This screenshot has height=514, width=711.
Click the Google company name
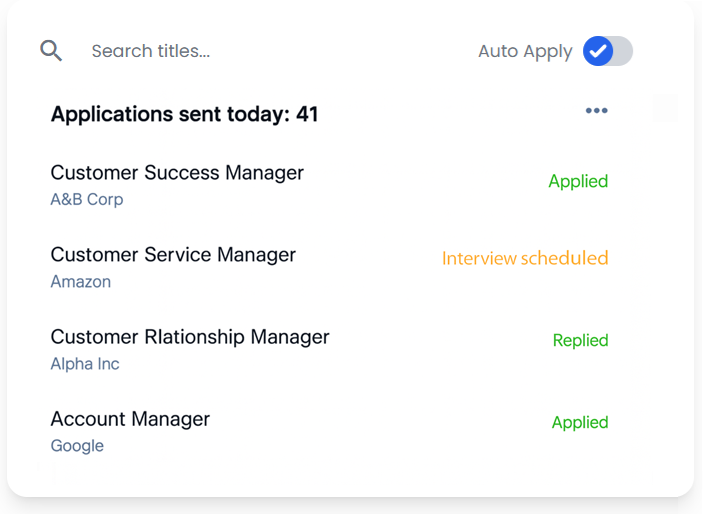pos(77,445)
